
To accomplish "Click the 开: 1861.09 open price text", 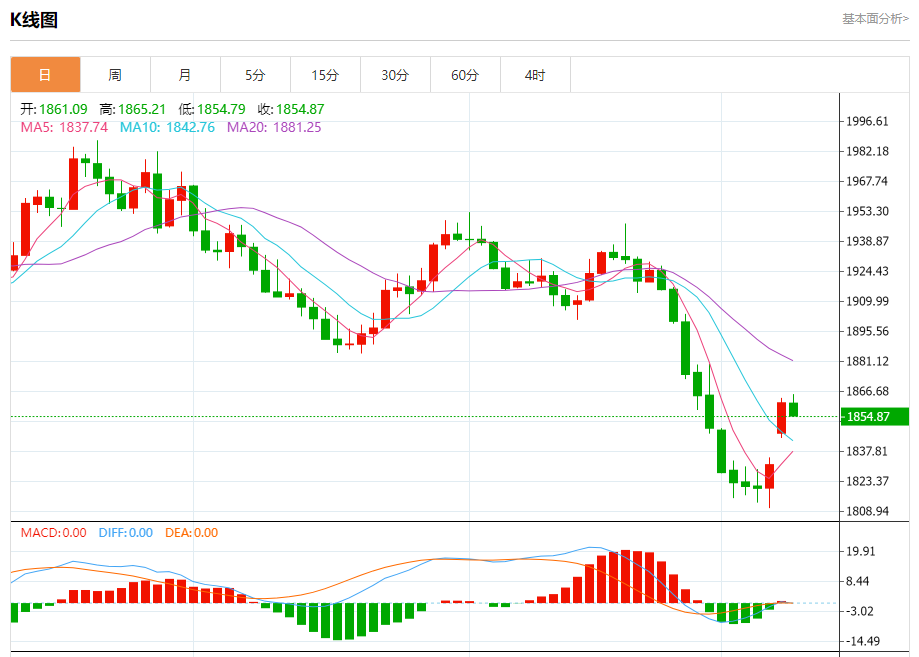I will pos(54,109).
